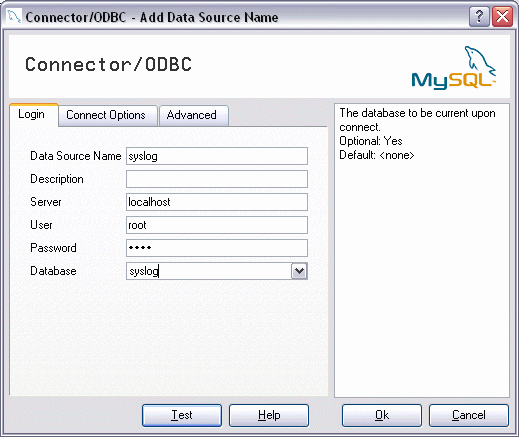Click the dolphin icon in title bar
The width and height of the screenshot is (519, 437).
[x=14, y=16]
